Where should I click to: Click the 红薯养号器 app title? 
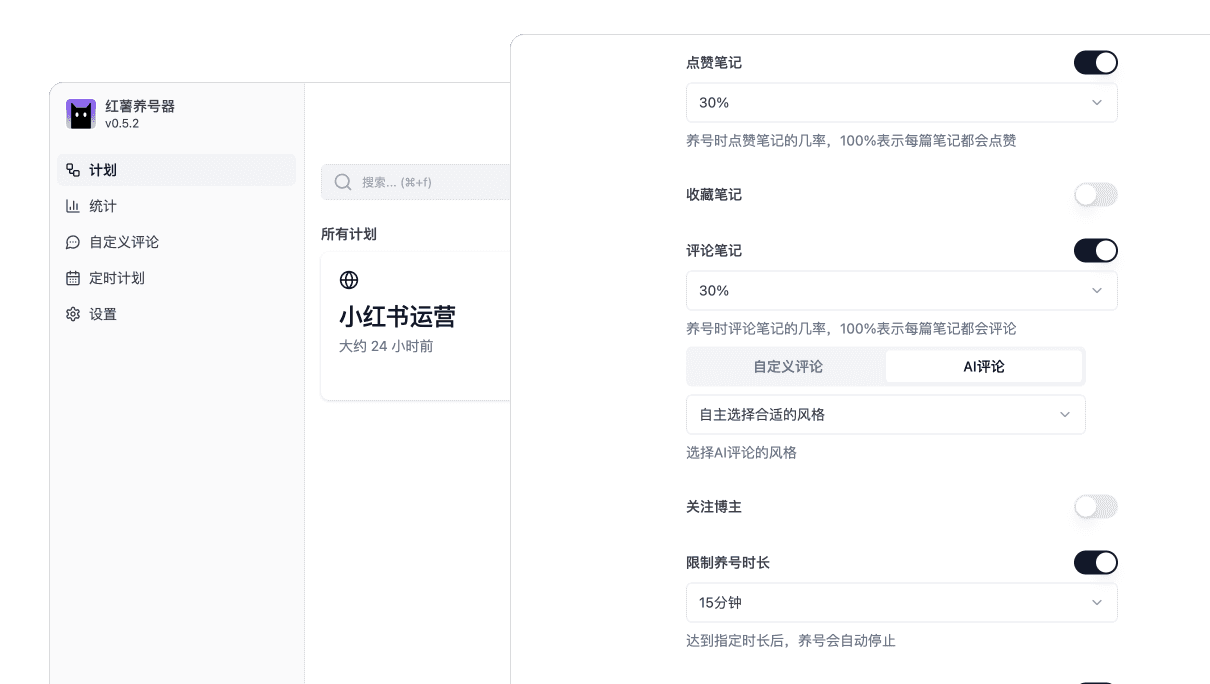click(x=140, y=106)
